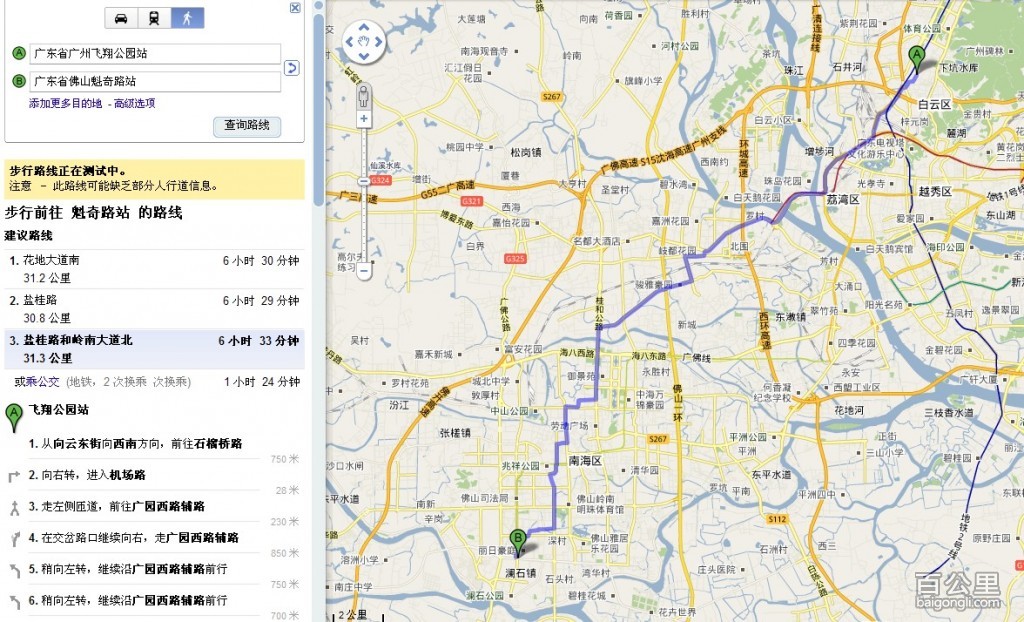This screenshot has height=622, width=1024.
Task: Click the Street View pegman icon
Action: (x=364, y=96)
